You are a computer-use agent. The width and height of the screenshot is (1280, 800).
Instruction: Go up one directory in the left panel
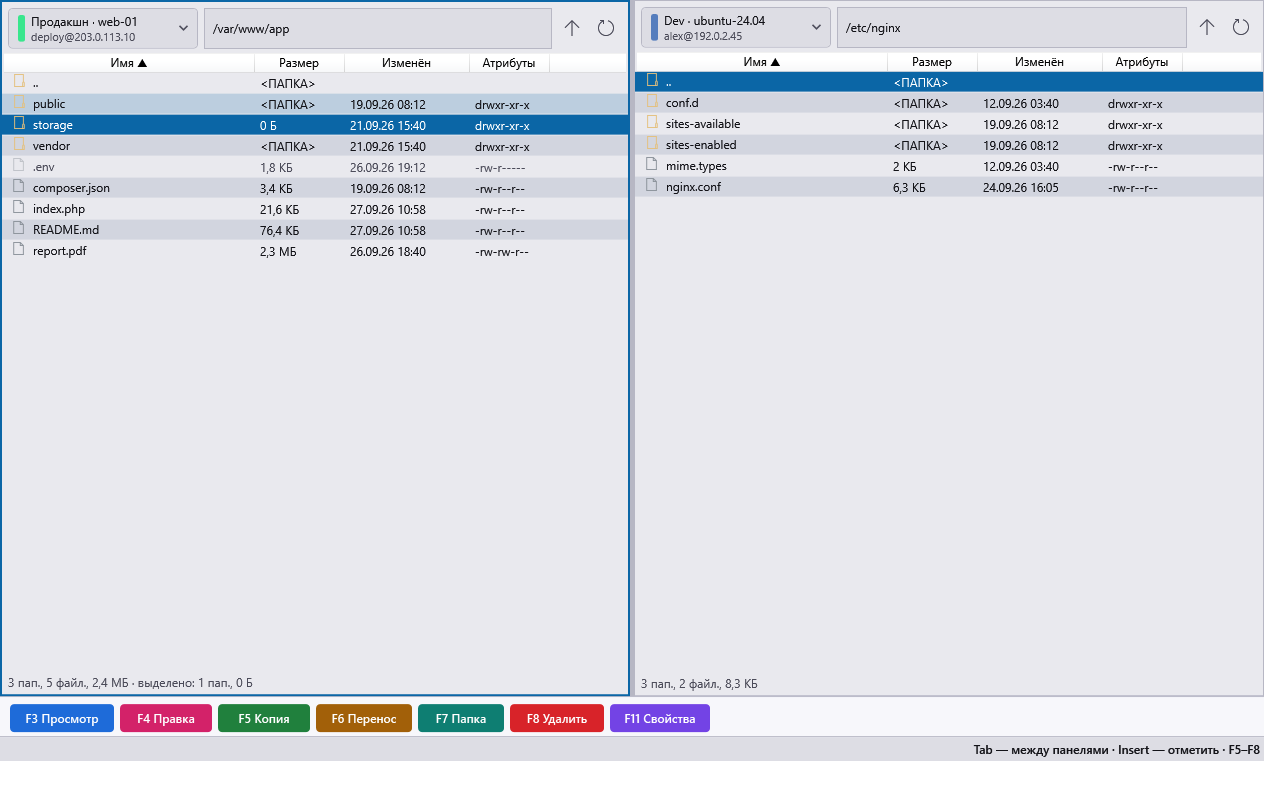click(572, 28)
